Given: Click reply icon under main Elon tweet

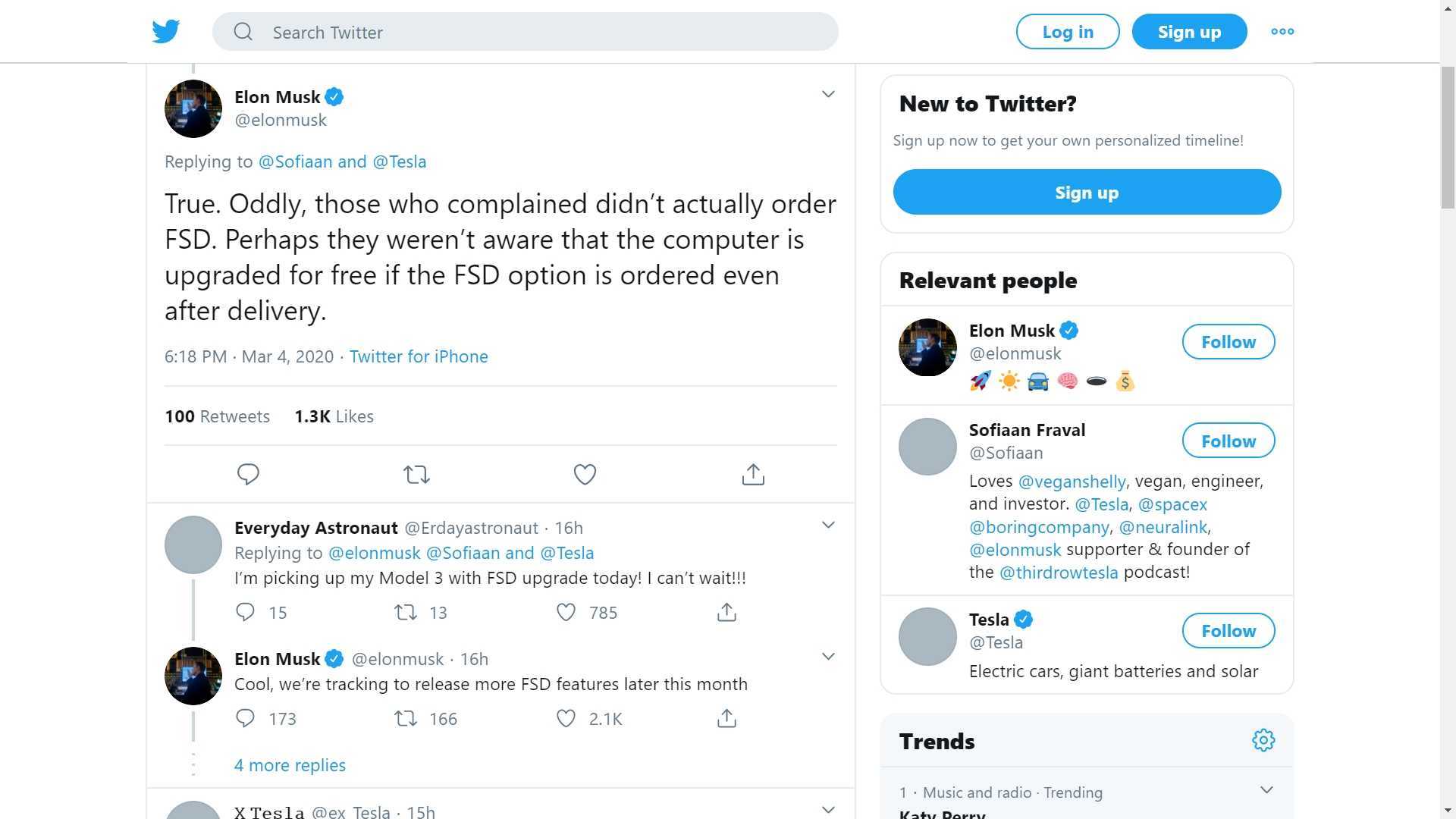Looking at the screenshot, I should click(248, 475).
